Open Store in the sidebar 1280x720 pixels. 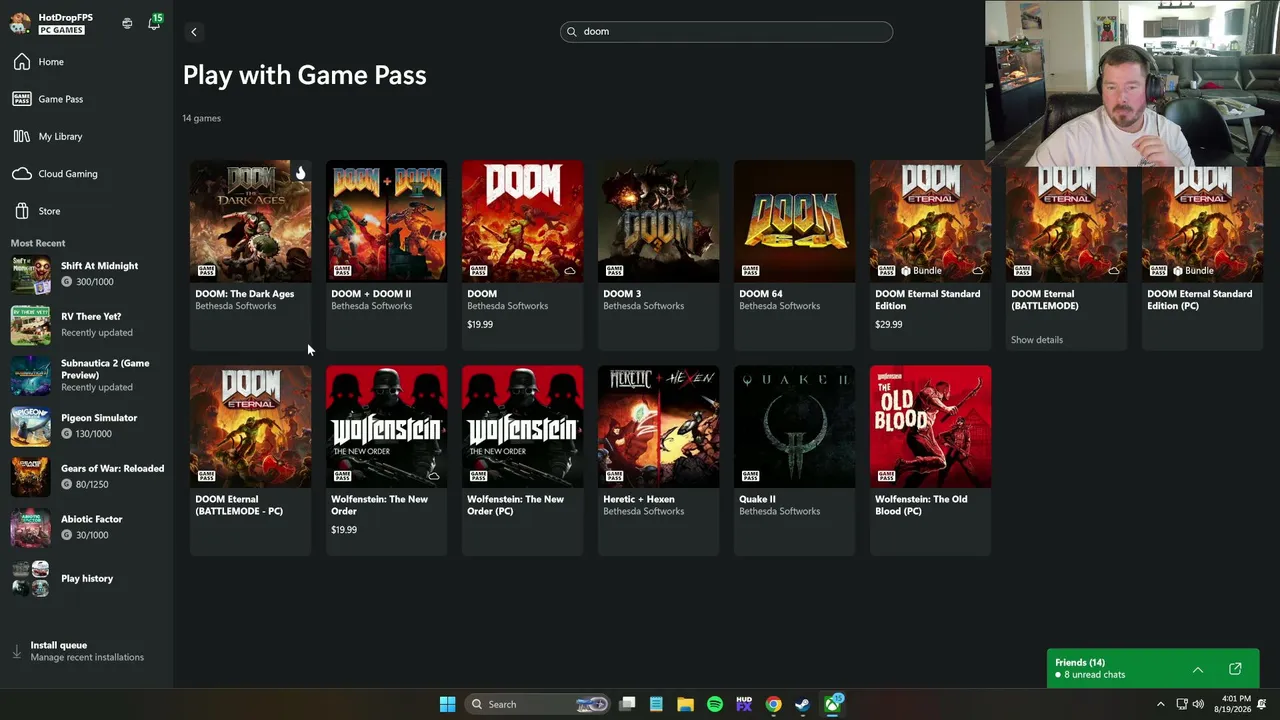pos(86,211)
